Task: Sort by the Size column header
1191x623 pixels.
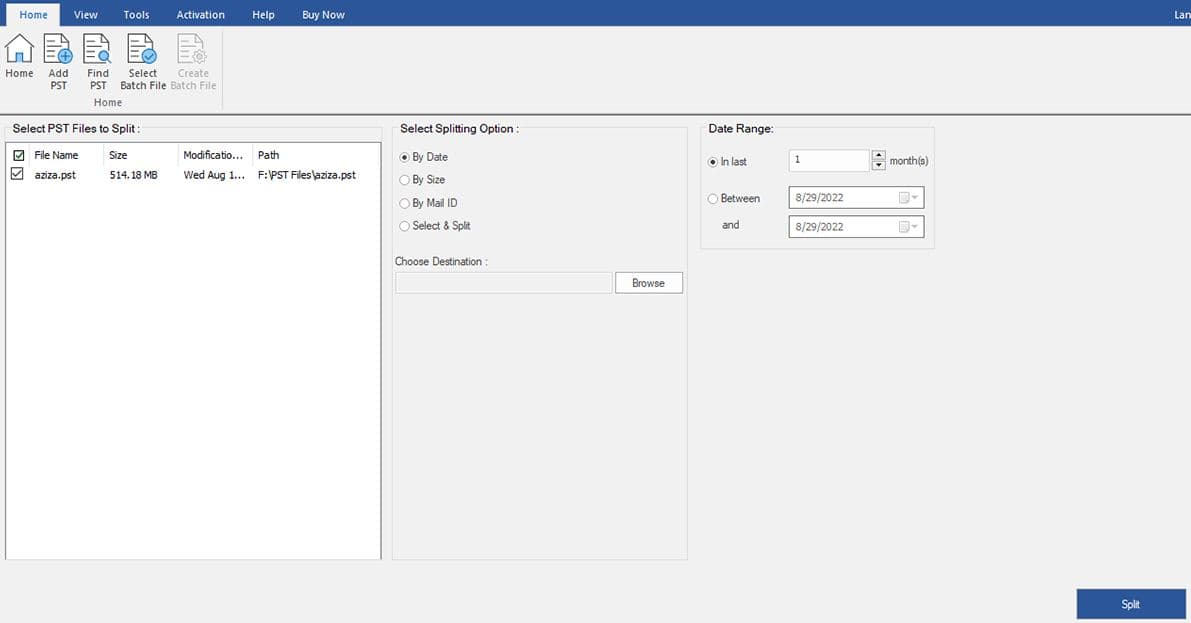Action: click(x=118, y=155)
